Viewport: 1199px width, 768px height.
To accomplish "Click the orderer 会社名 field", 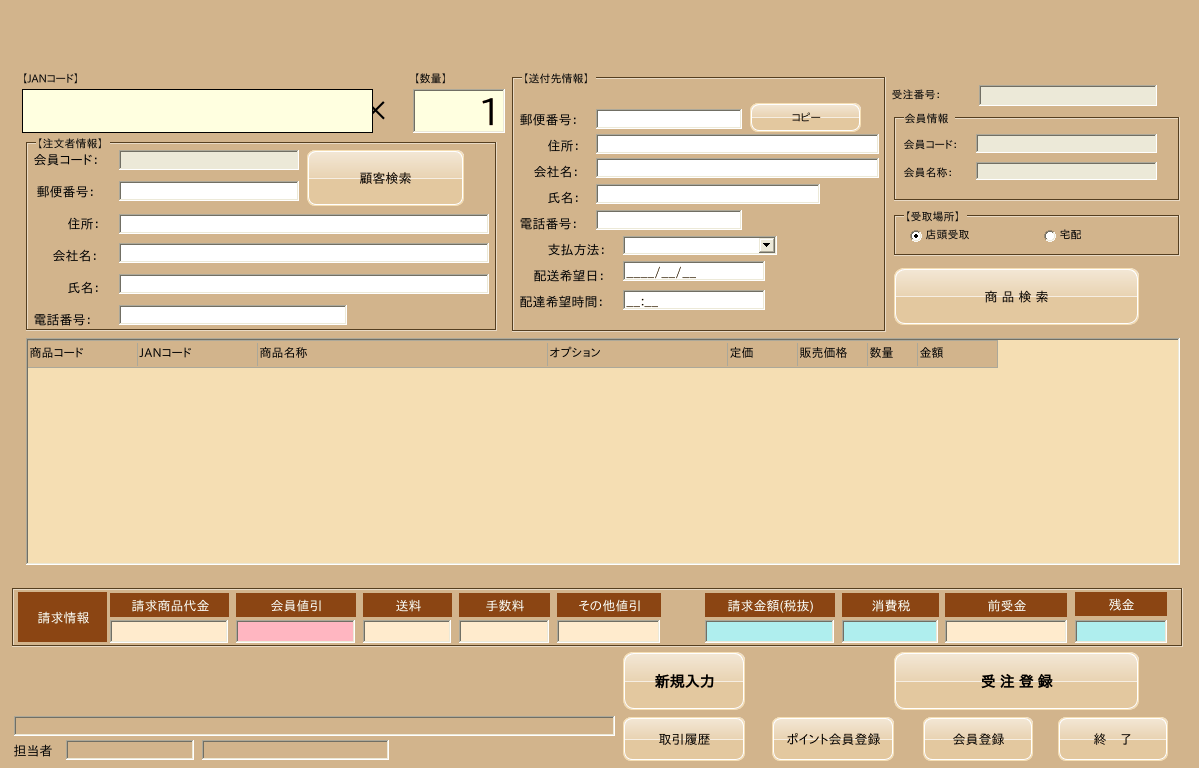I will (x=304, y=253).
